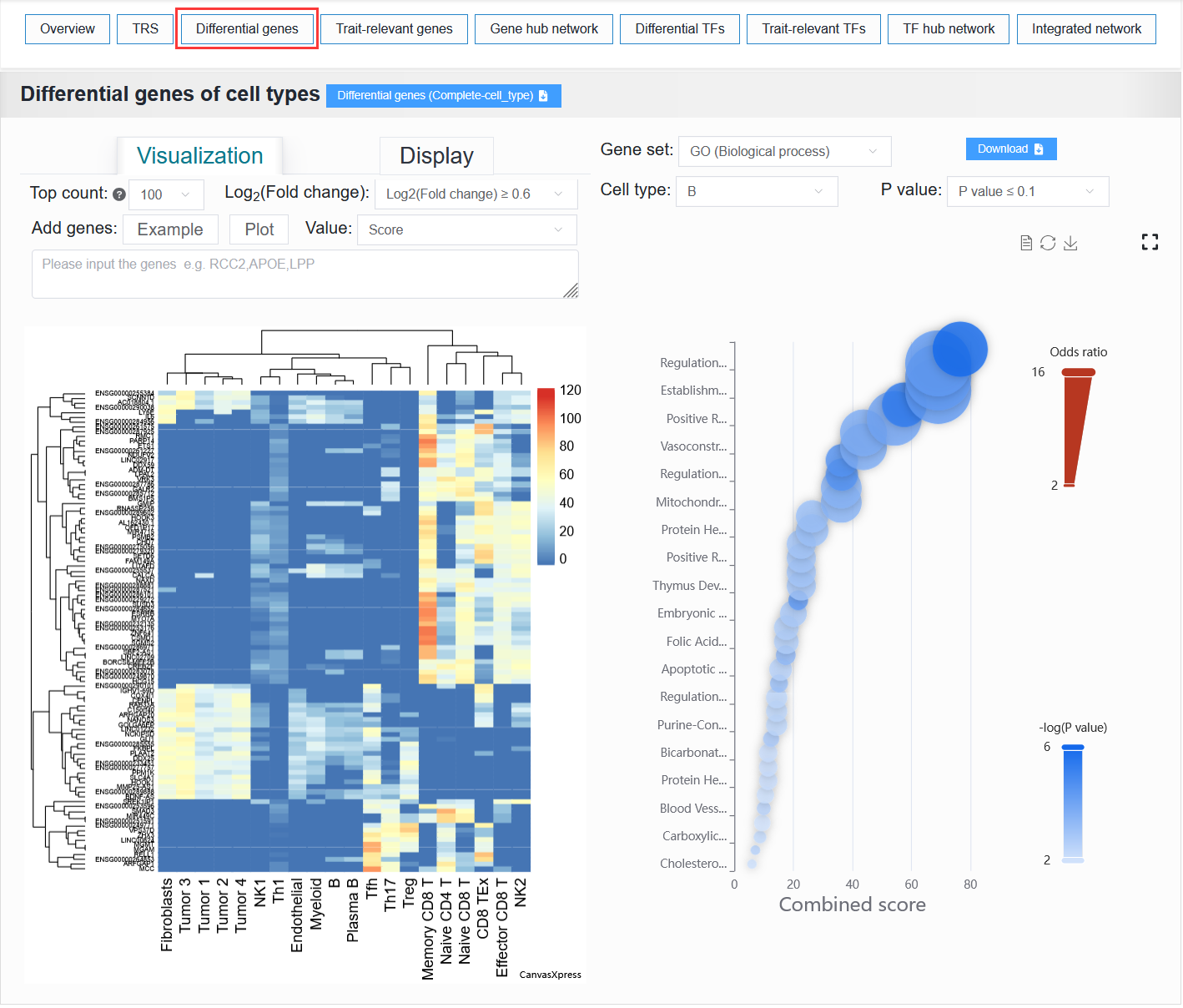Image resolution: width=1183 pixels, height=1008 pixels.
Task: Click the save-as-image download arrow icon
Action: 1070,243
